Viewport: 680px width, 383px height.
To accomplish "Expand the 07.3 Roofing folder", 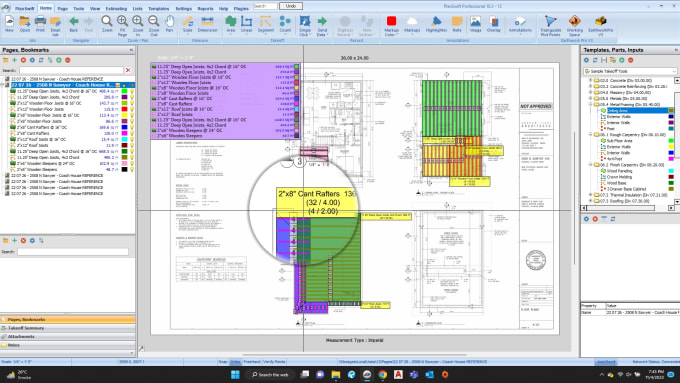I will tap(590, 201).
